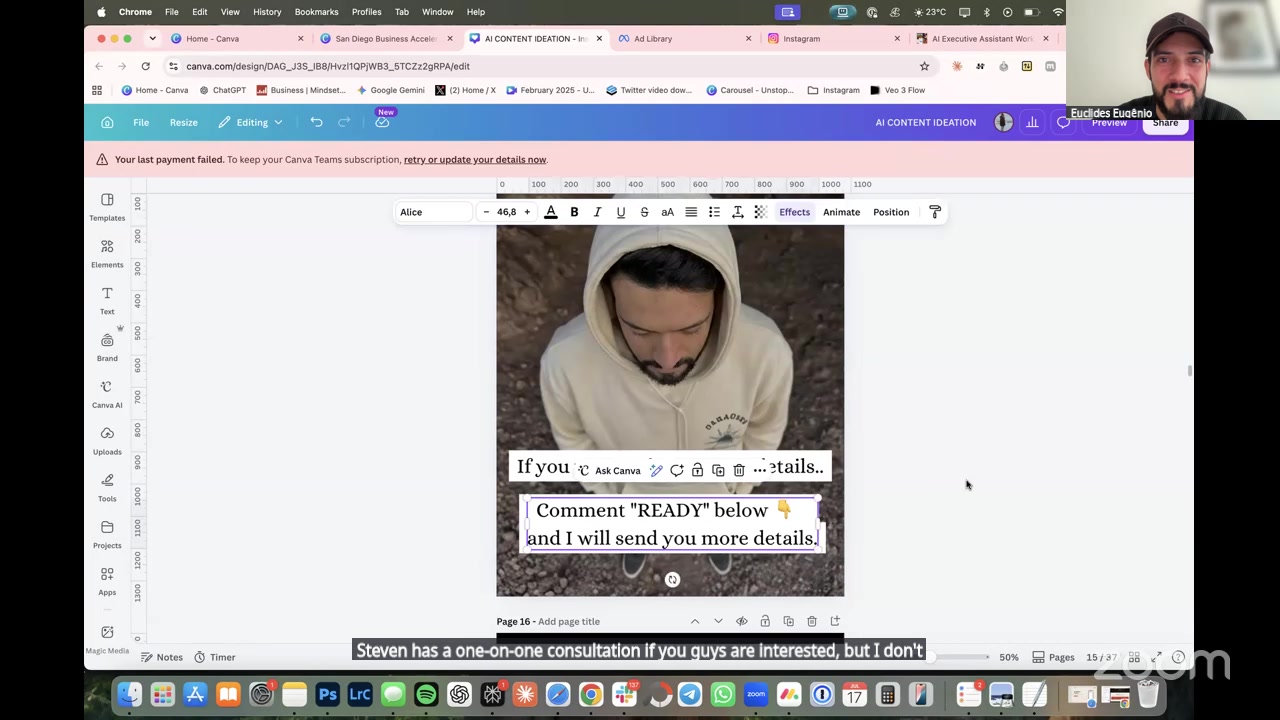Image resolution: width=1280 pixels, height=720 pixels.
Task: Open the Animate panel
Action: pyautogui.click(x=841, y=212)
